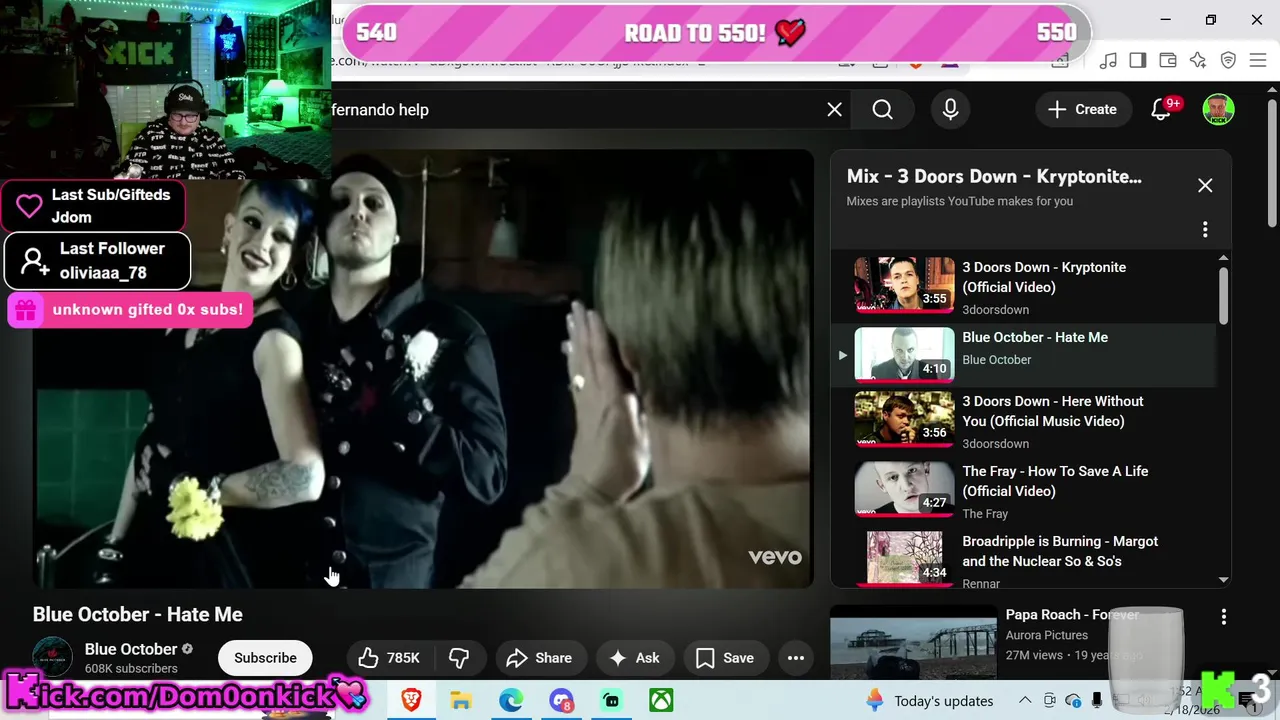
Task: Open the Brave VPN shield icon
Action: coord(1229,61)
